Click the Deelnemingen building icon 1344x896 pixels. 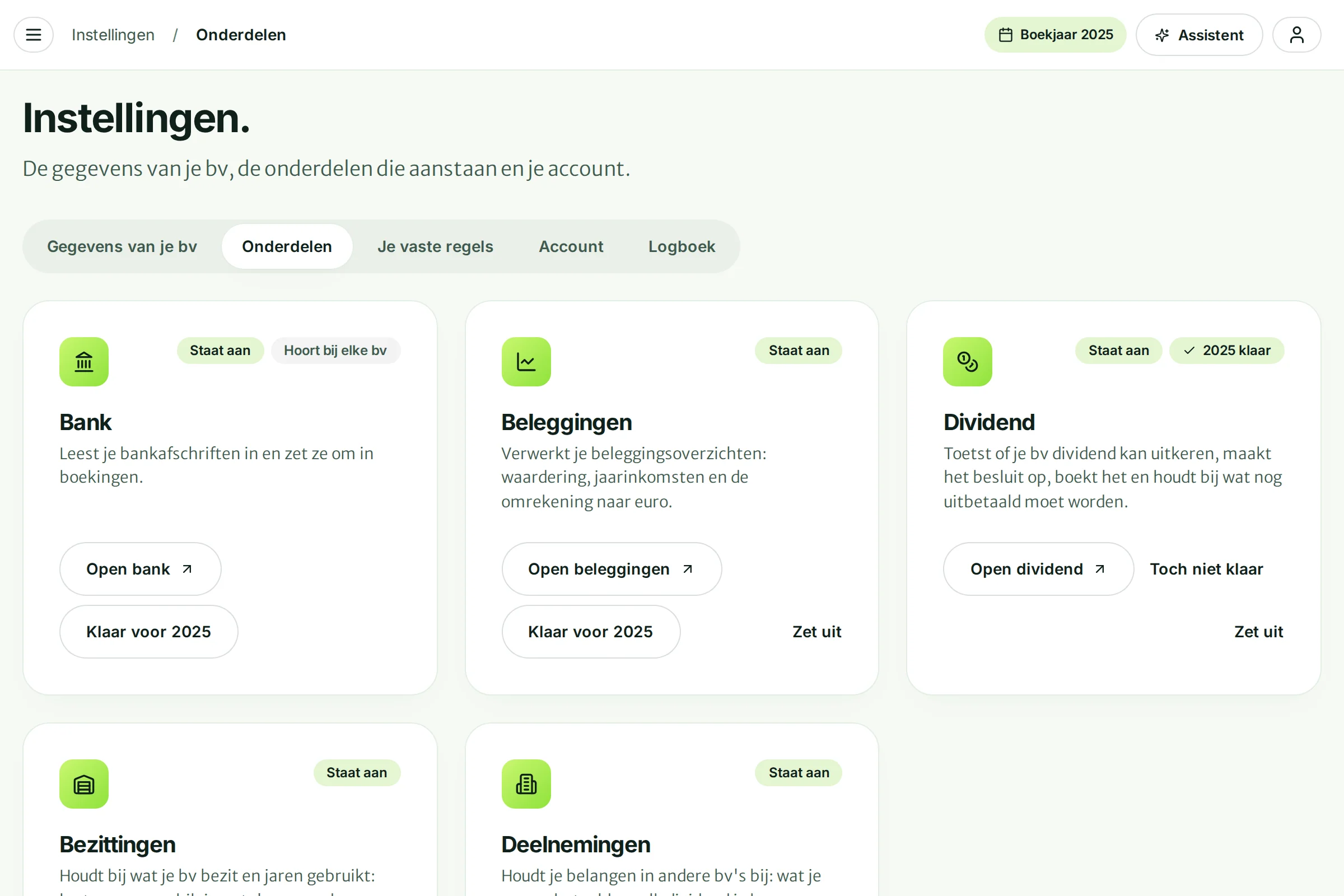point(526,784)
